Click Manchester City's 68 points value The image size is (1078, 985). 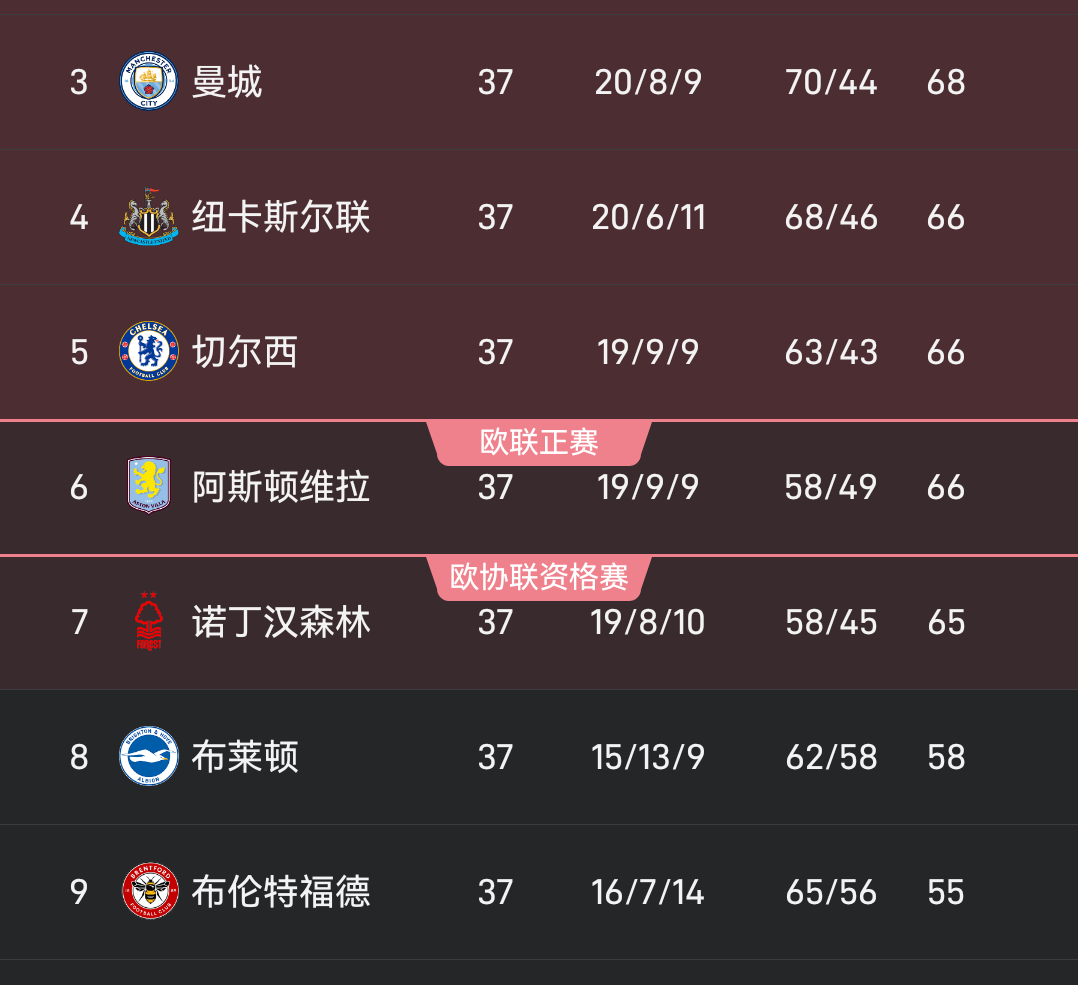(944, 83)
